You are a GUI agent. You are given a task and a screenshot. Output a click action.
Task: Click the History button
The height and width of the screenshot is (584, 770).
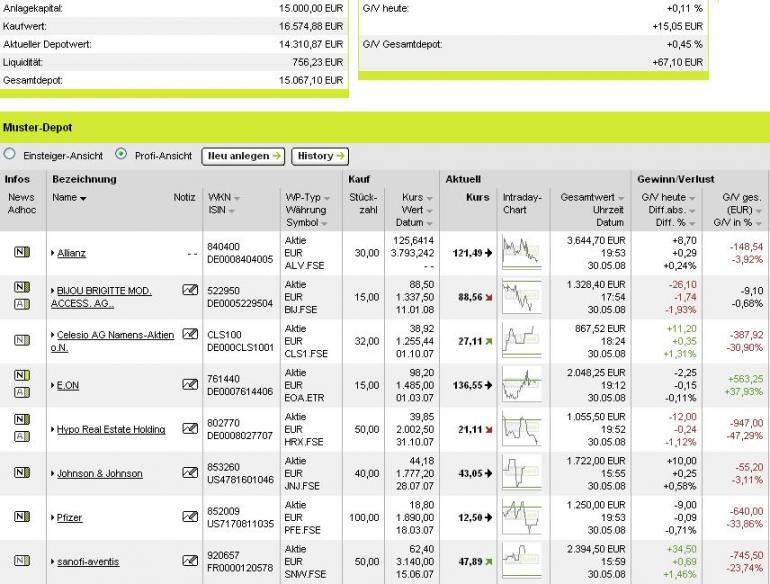tap(320, 156)
